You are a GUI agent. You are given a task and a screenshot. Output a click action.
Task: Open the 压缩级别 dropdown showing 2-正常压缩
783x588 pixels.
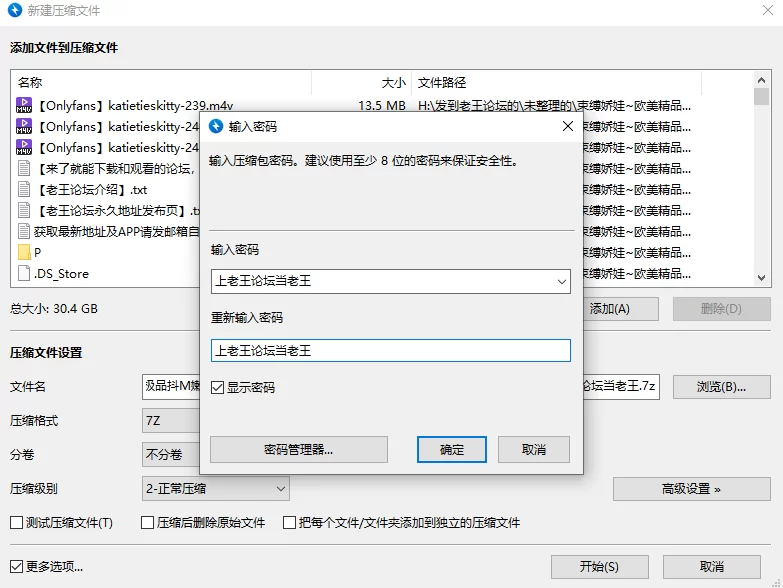pyautogui.click(x=216, y=489)
